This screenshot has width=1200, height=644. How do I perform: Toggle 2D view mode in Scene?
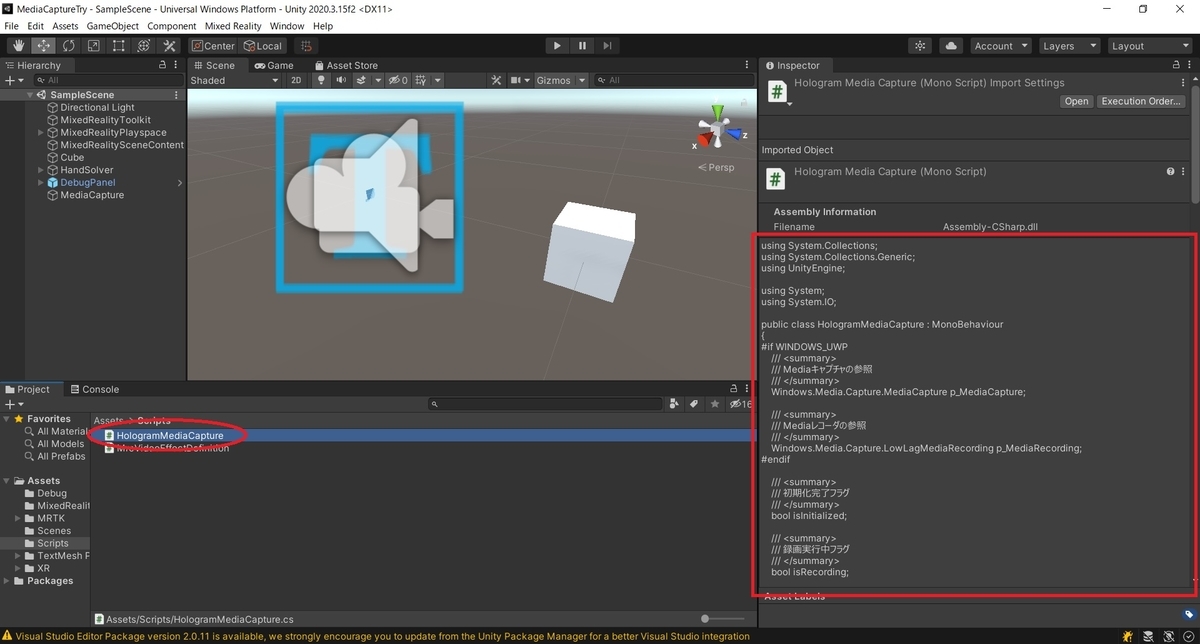click(296, 80)
